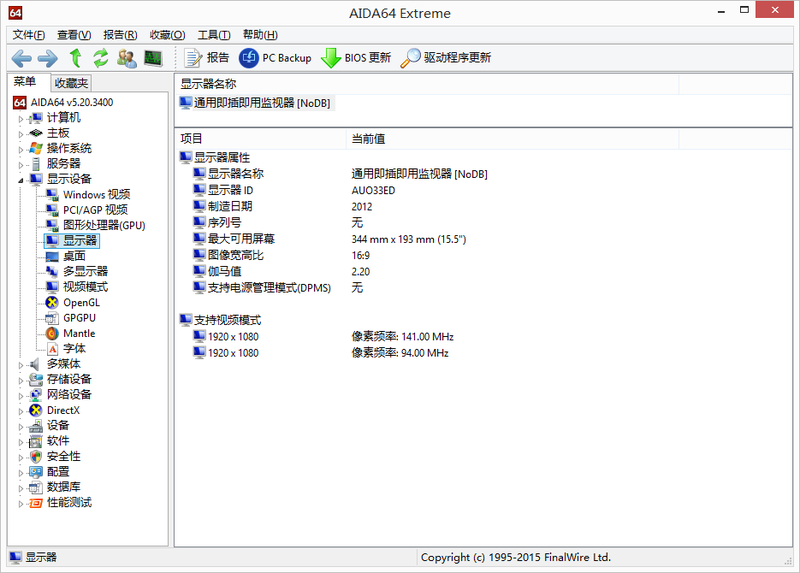800x573 pixels.
Task: Collapse the 显示设备 tree node
Action: tap(21, 180)
